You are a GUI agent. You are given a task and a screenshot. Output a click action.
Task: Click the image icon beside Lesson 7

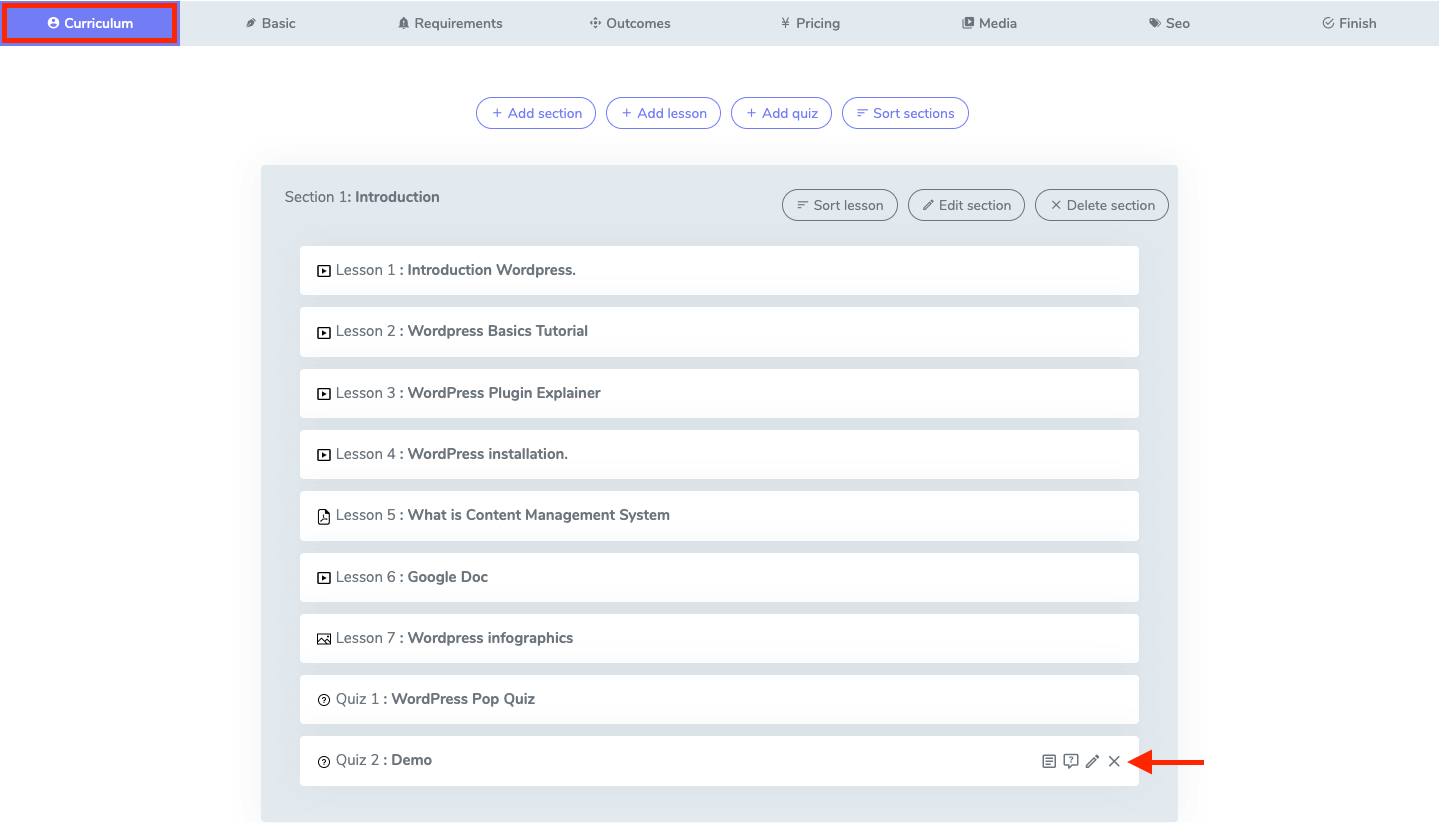(x=323, y=639)
